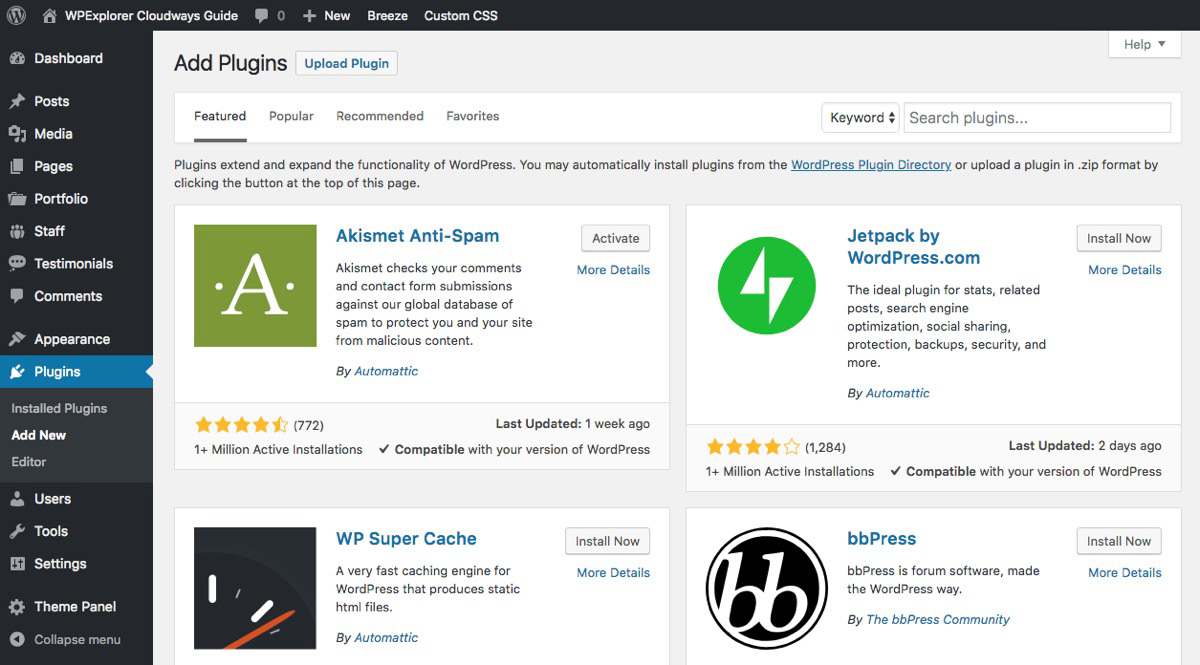Click the Akismet Anti-Spam title link
This screenshot has height=665, width=1200.
tap(417, 236)
